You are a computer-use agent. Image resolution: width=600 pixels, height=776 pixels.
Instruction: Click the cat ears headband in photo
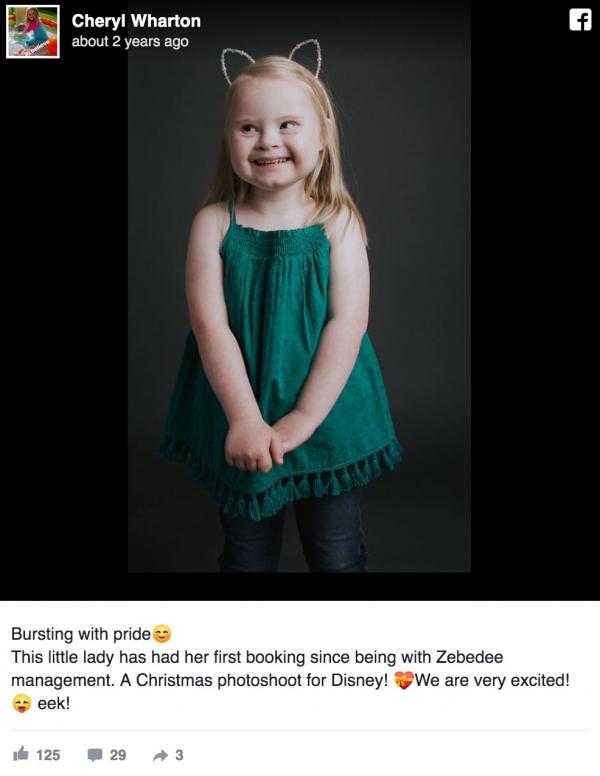[x=271, y=59]
